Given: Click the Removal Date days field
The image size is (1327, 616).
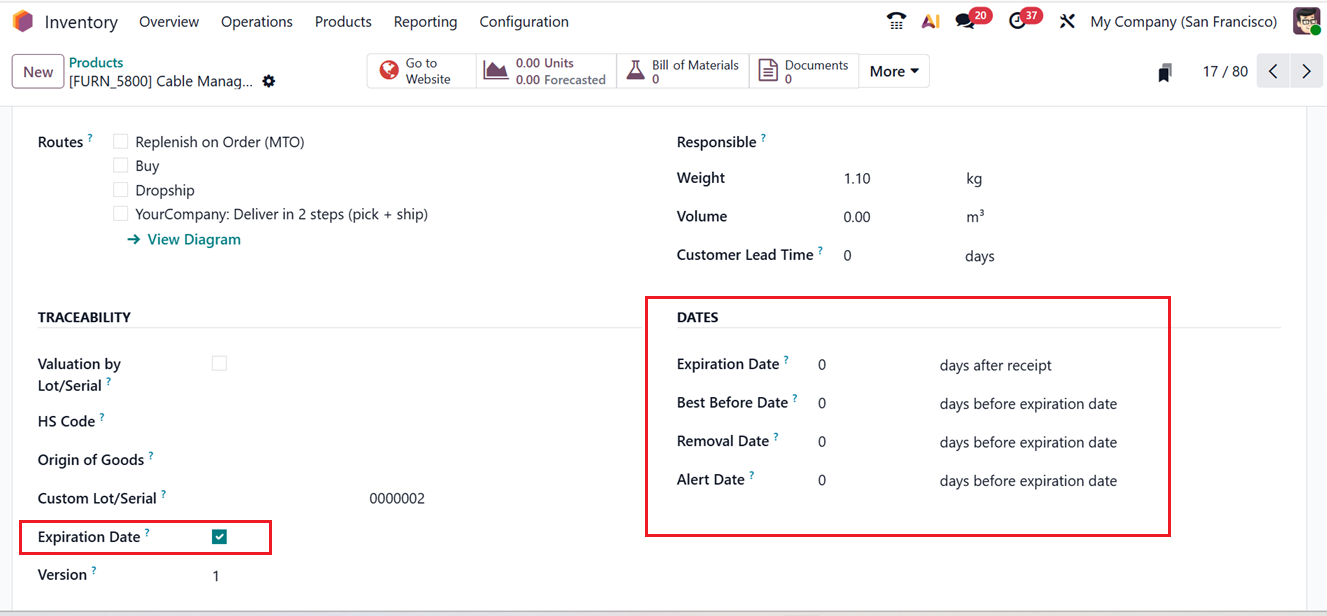Looking at the screenshot, I should point(822,442).
